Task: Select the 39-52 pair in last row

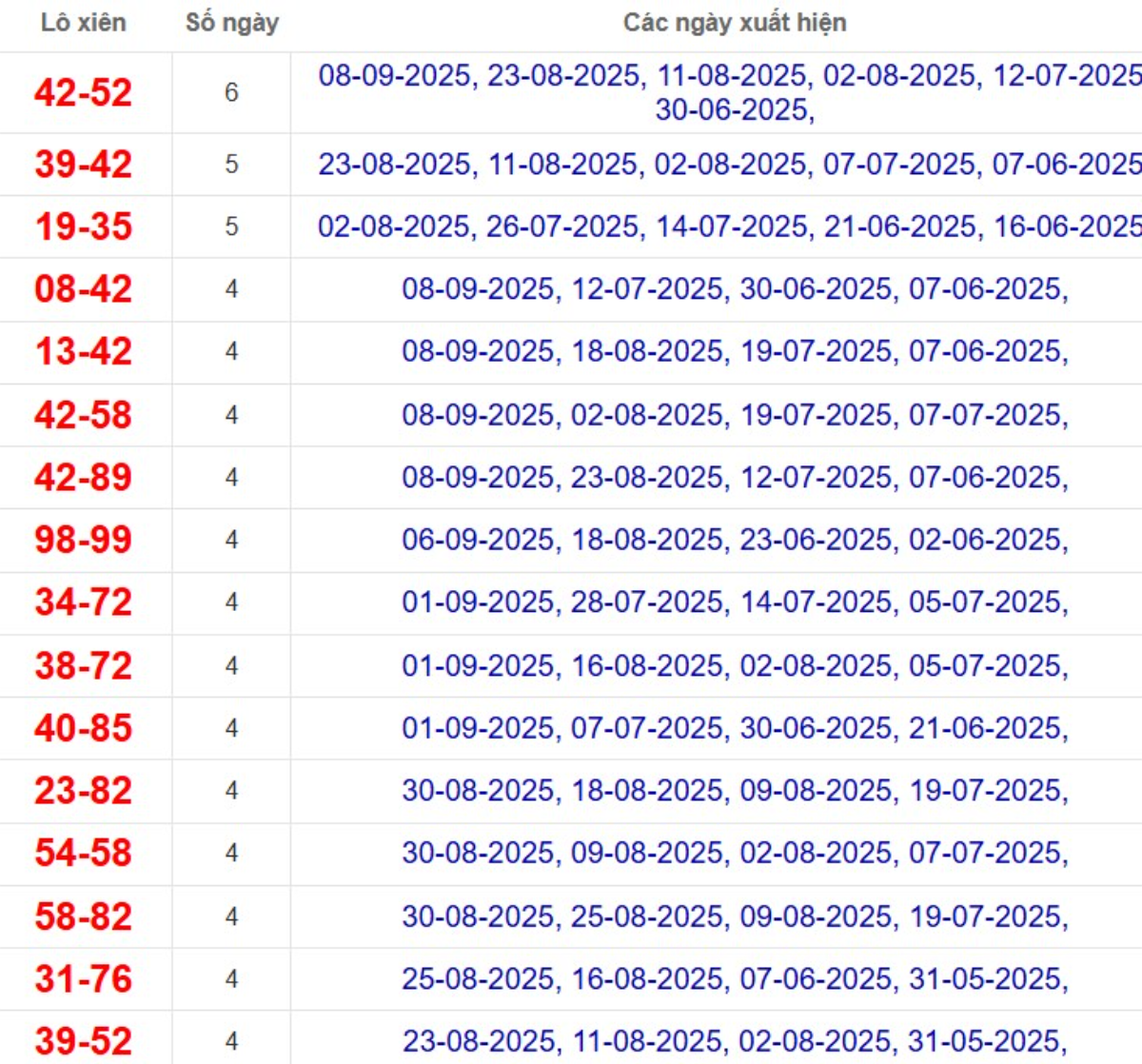Action: tap(84, 1040)
